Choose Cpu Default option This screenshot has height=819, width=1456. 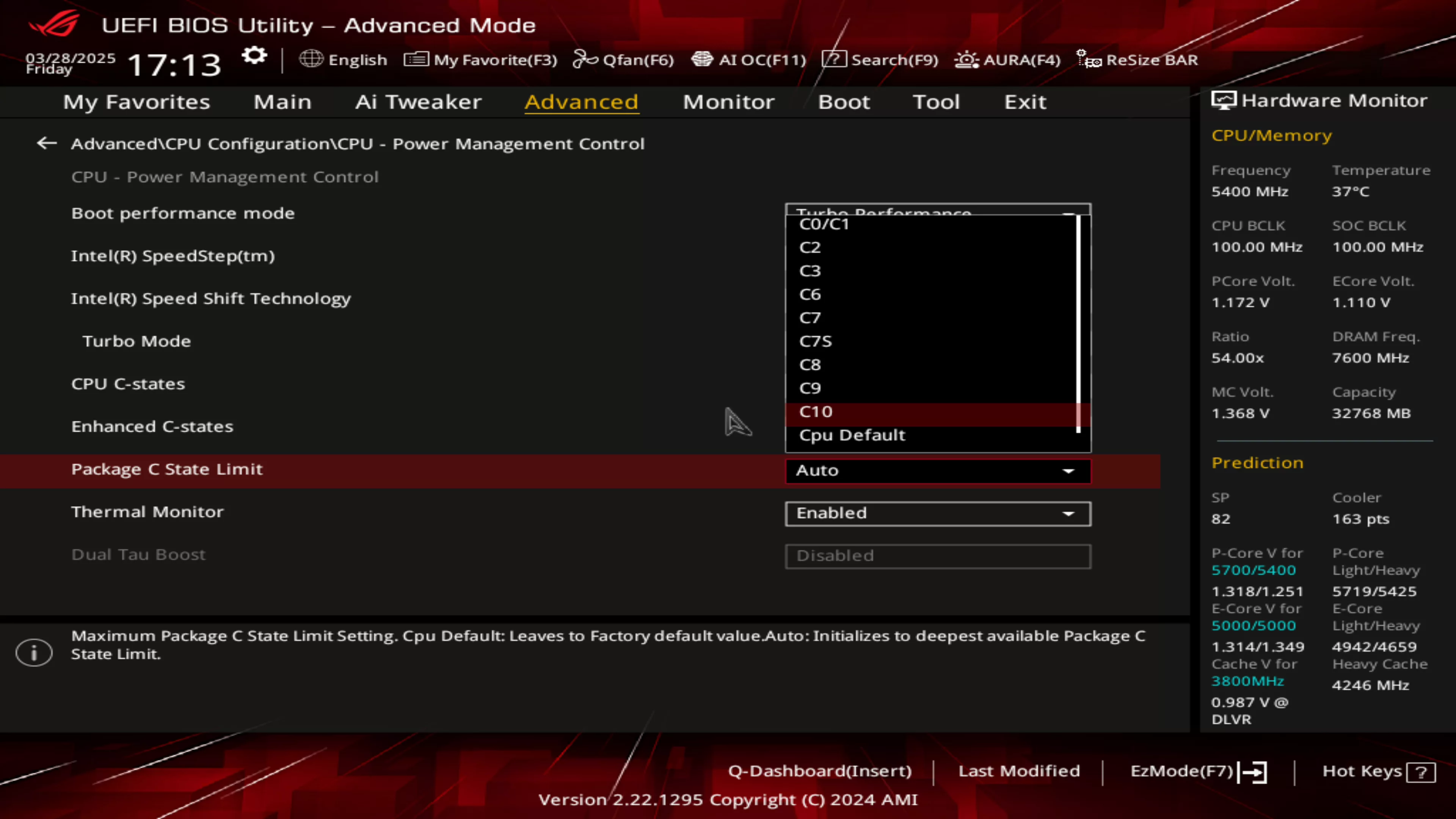tap(932, 435)
